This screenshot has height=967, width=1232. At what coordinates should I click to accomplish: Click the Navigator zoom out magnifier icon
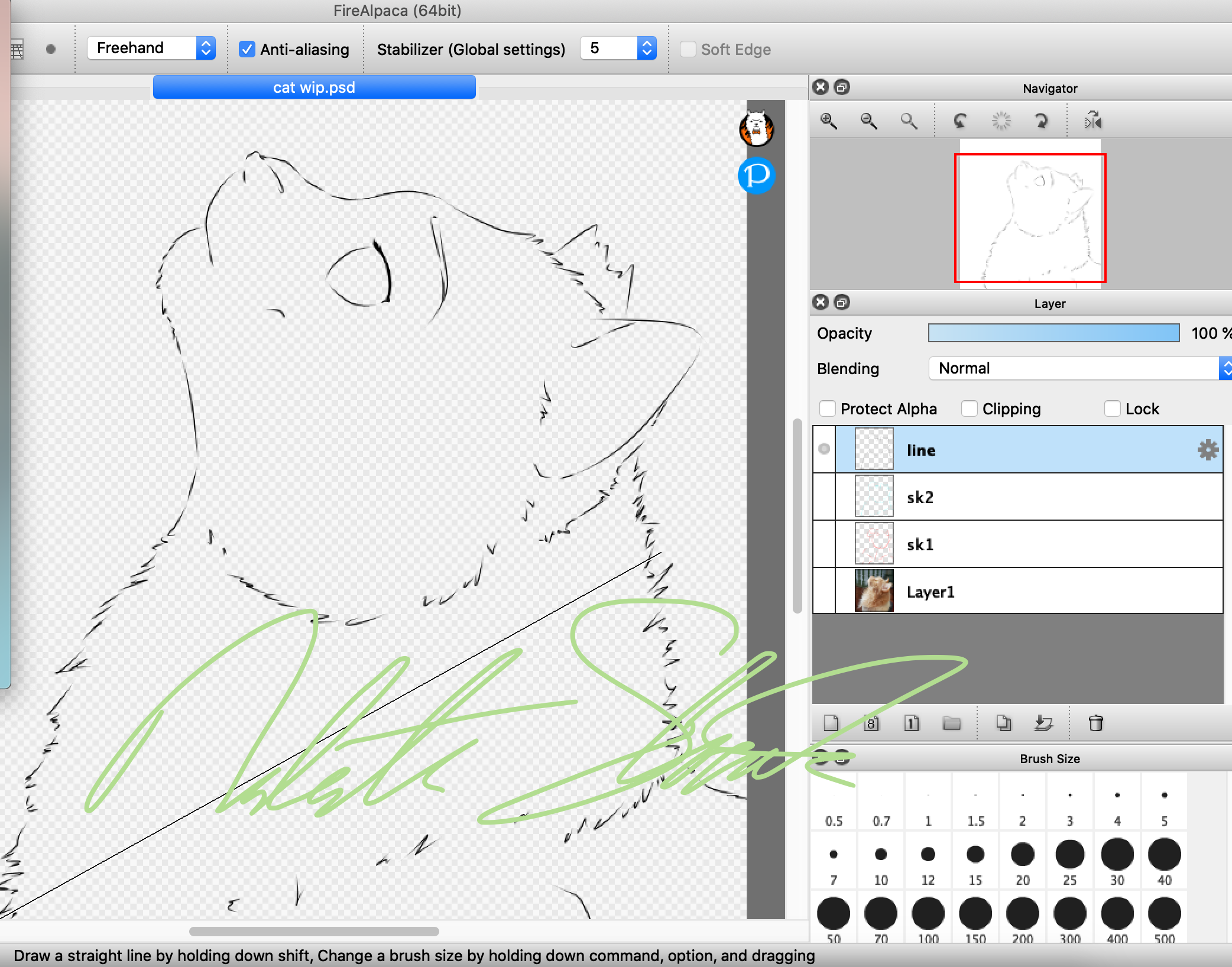[868, 121]
